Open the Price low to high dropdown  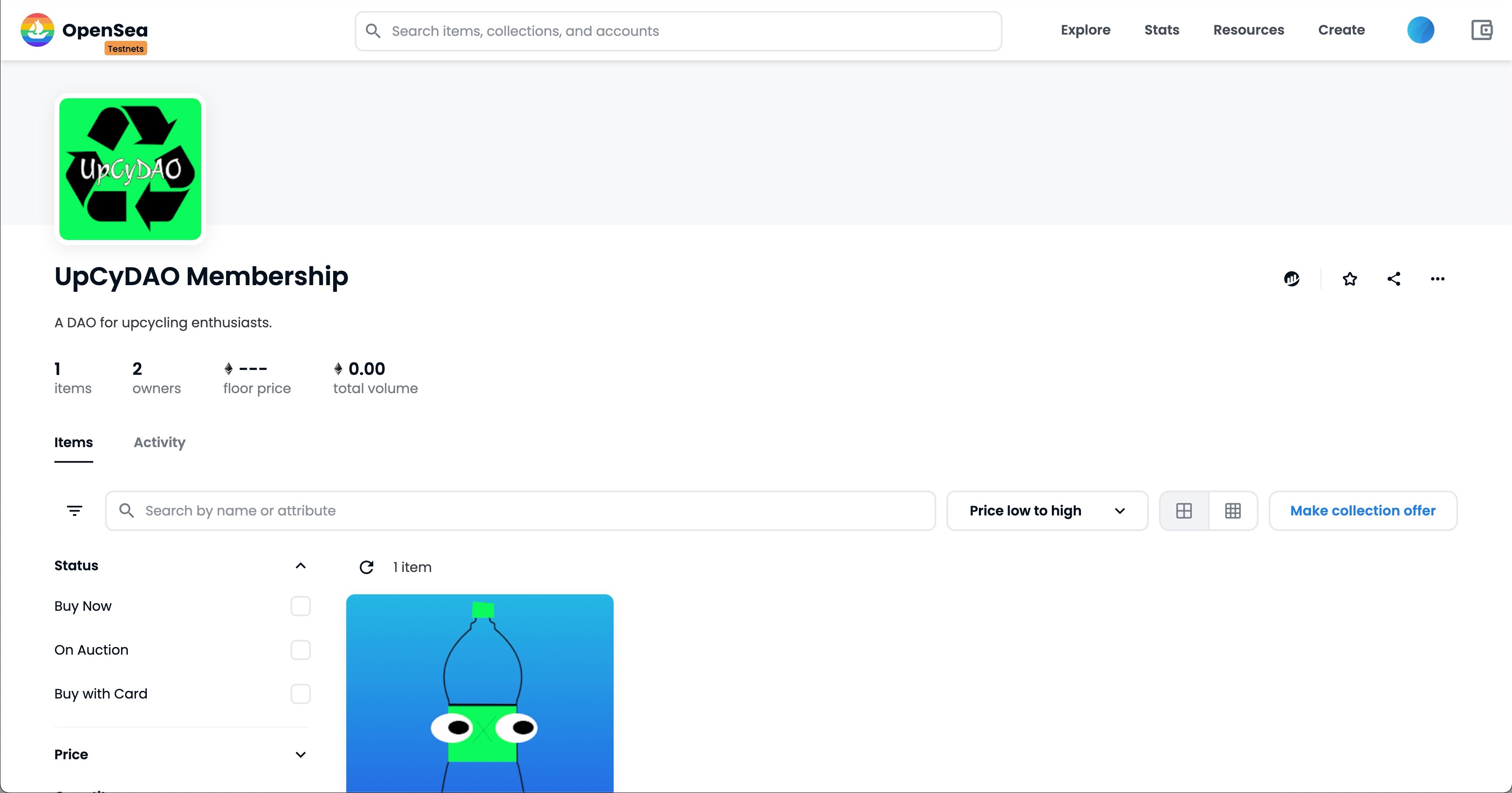click(x=1046, y=511)
